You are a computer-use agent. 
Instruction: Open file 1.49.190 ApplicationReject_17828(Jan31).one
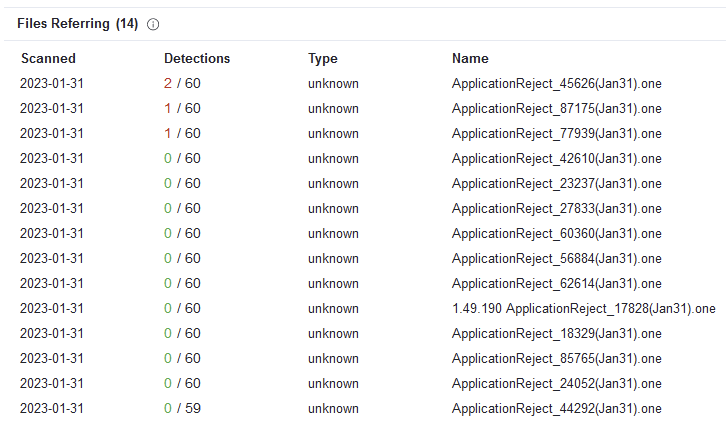coord(584,309)
